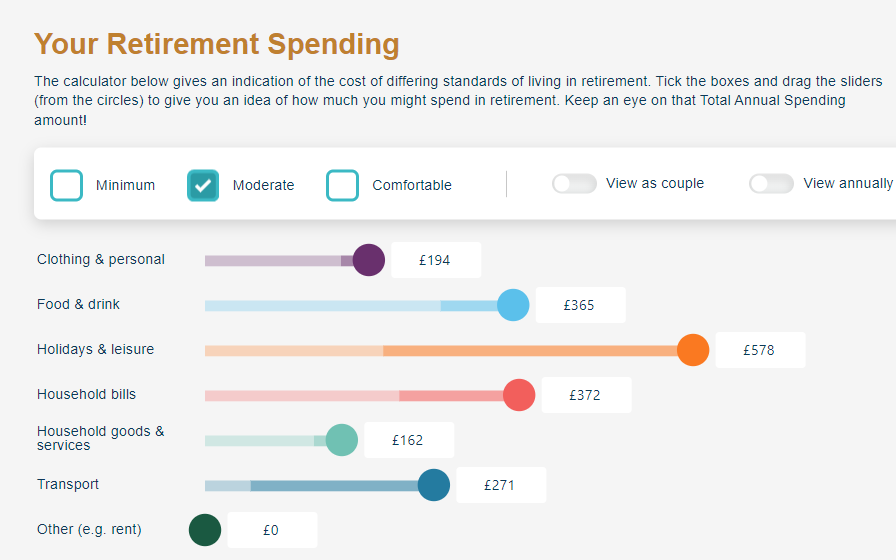Screen dimensions: 896x560
Task: Click the purple Clothing & personal slider handle
Action: [x=369, y=260]
